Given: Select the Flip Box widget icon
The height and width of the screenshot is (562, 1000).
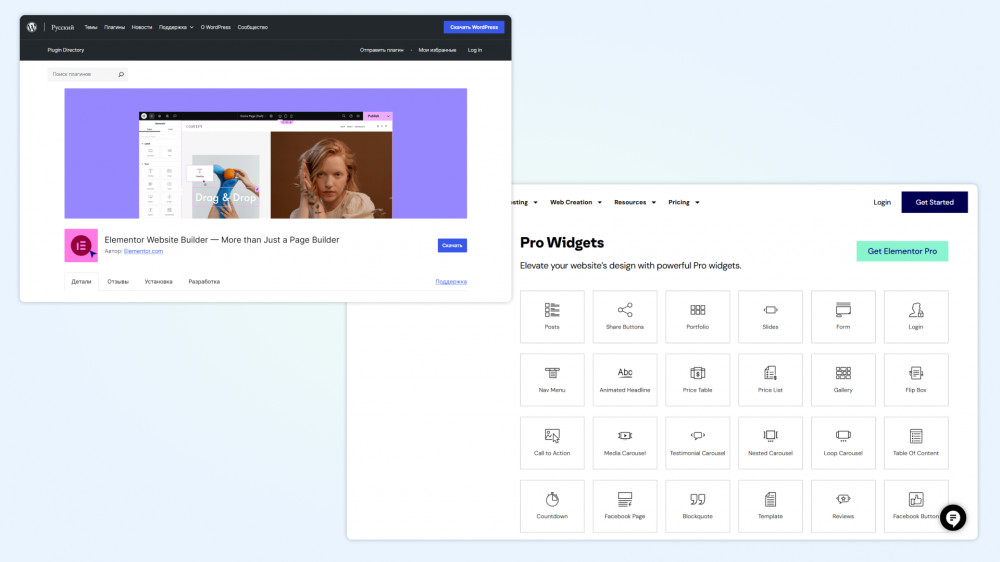Looking at the screenshot, I should point(916,373).
